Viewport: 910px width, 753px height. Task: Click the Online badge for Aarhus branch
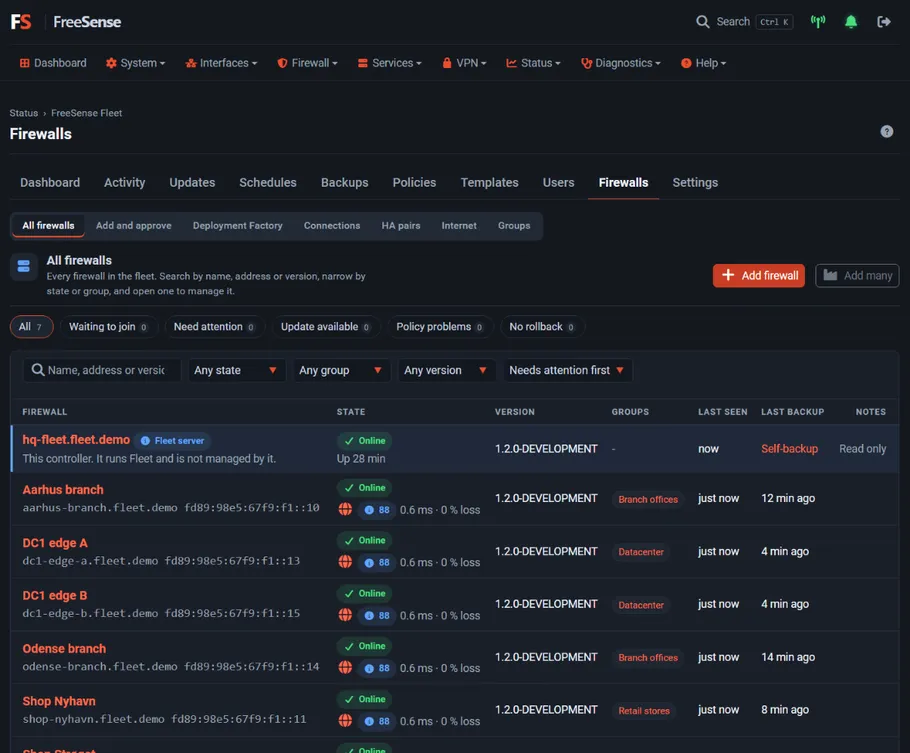pyautogui.click(x=364, y=488)
